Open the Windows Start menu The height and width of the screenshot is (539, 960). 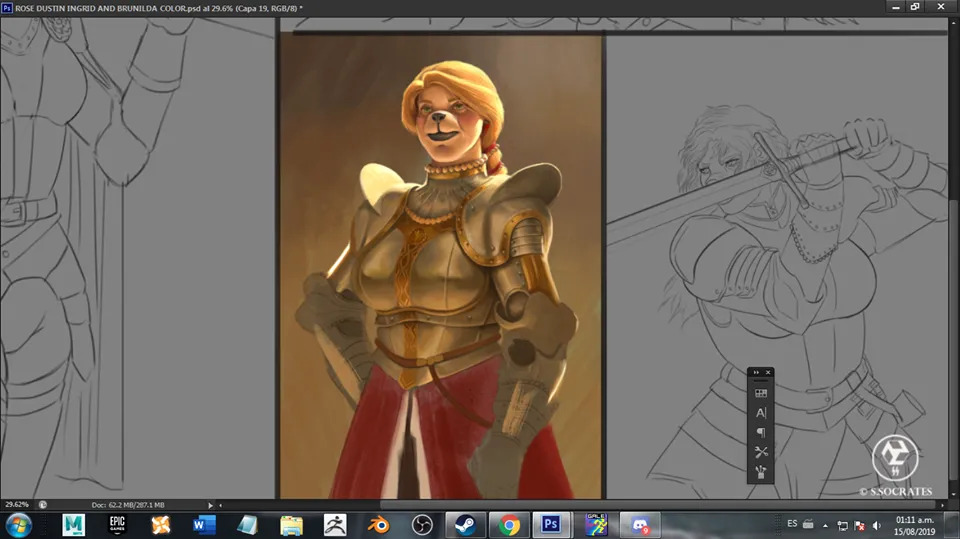click(18, 526)
